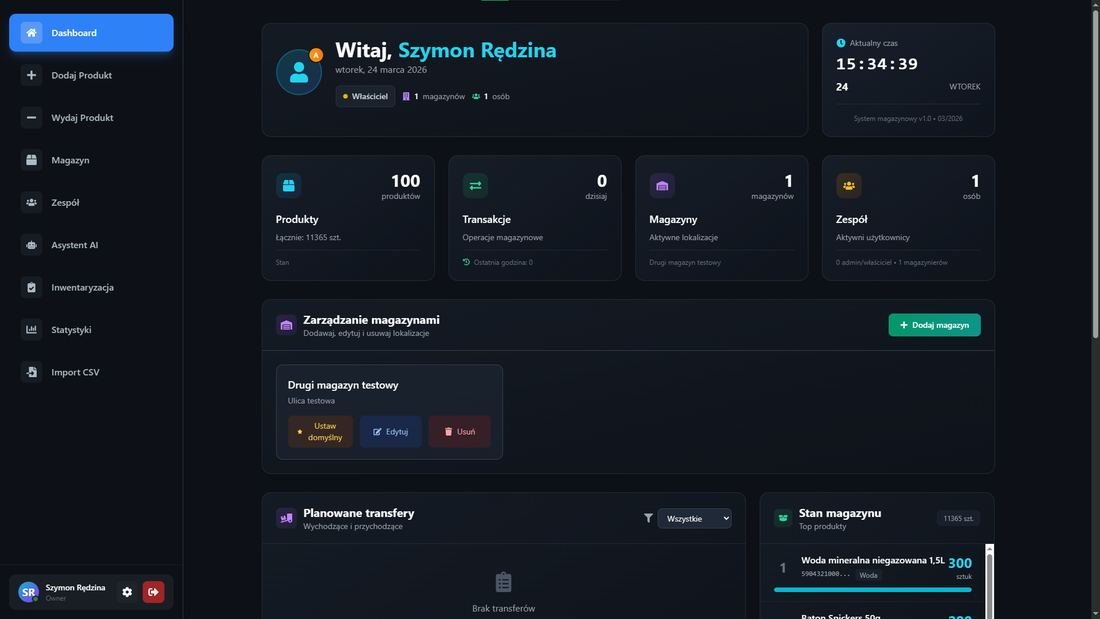This screenshot has height=619, width=1100.
Task: Click 'Łącznie: 11365 szt.' text
Action: point(308,237)
